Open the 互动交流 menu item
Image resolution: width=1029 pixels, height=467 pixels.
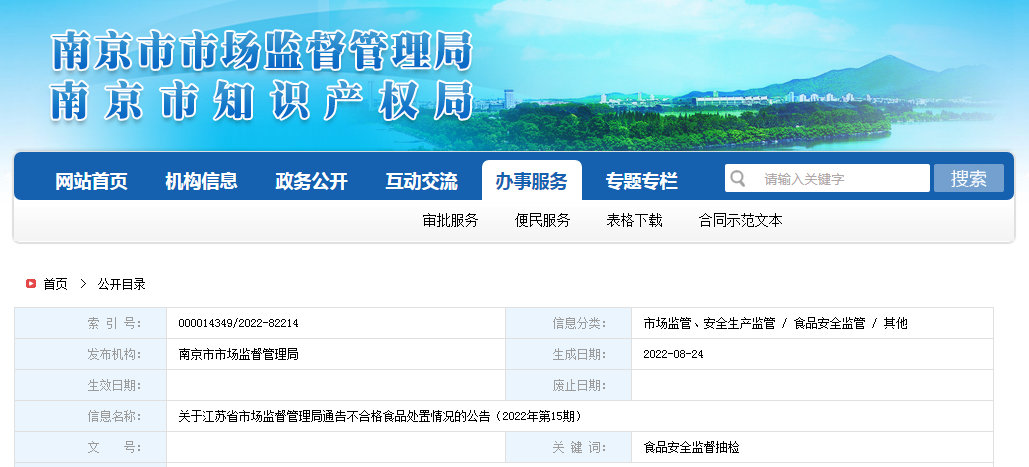(x=421, y=181)
